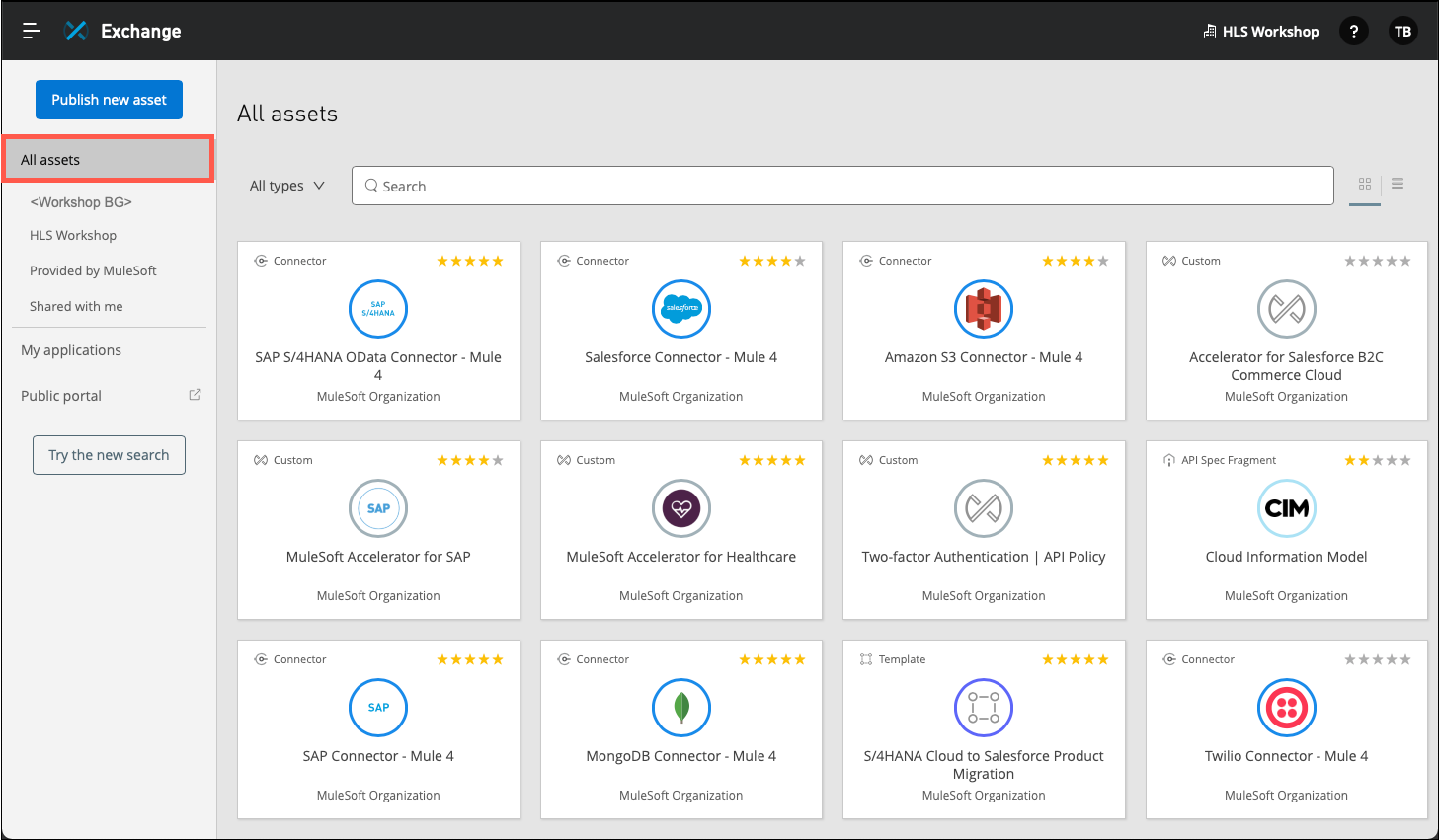Open the MuleSoft Accelerator for SAP title
Image resolution: width=1439 pixels, height=840 pixels.
pos(378,557)
